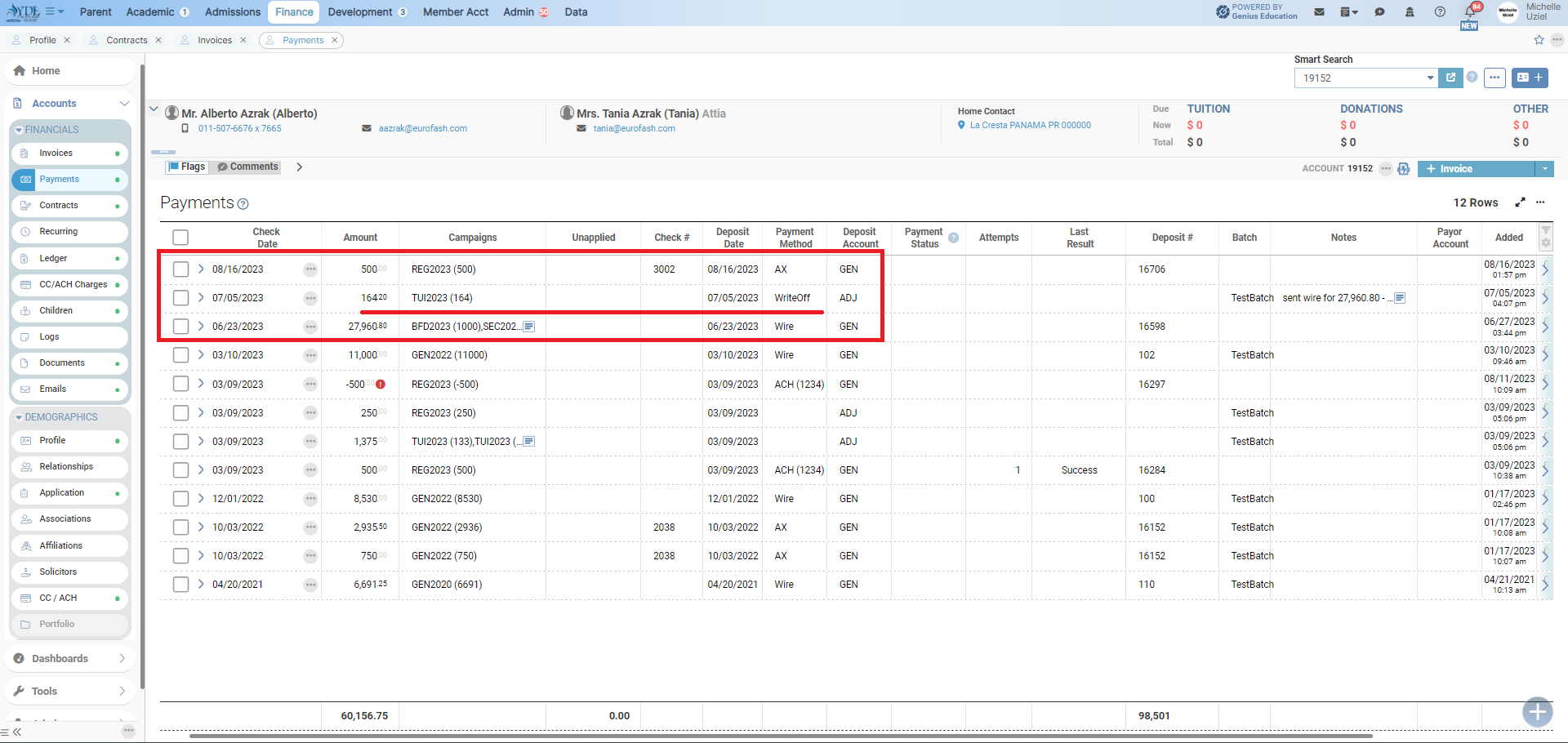The height and width of the screenshot is (743, 1568).
Task: Click the favorite star icon
Action: [x=1539, y=40]
